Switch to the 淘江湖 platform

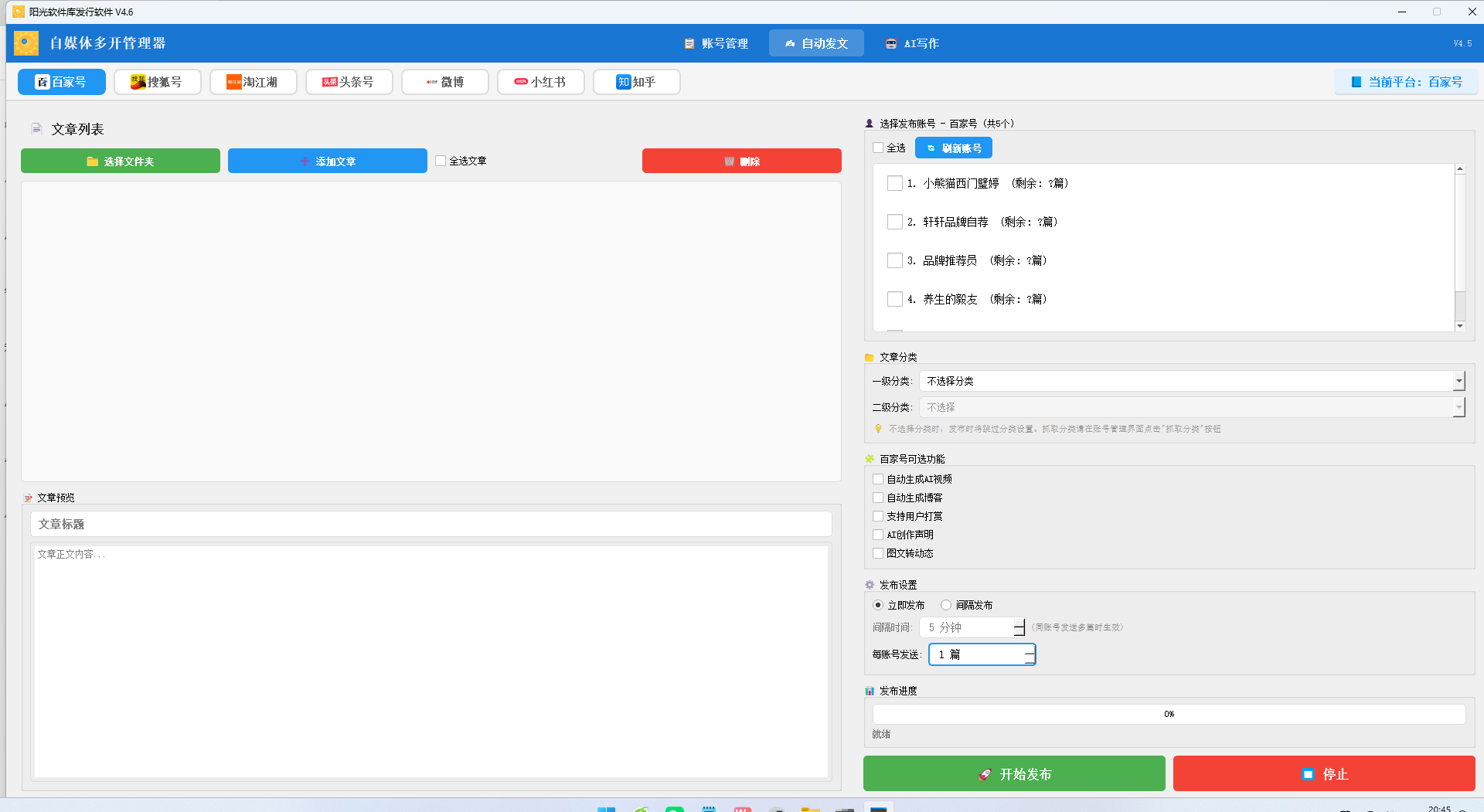pyautogui.click(x=253, y=82)
